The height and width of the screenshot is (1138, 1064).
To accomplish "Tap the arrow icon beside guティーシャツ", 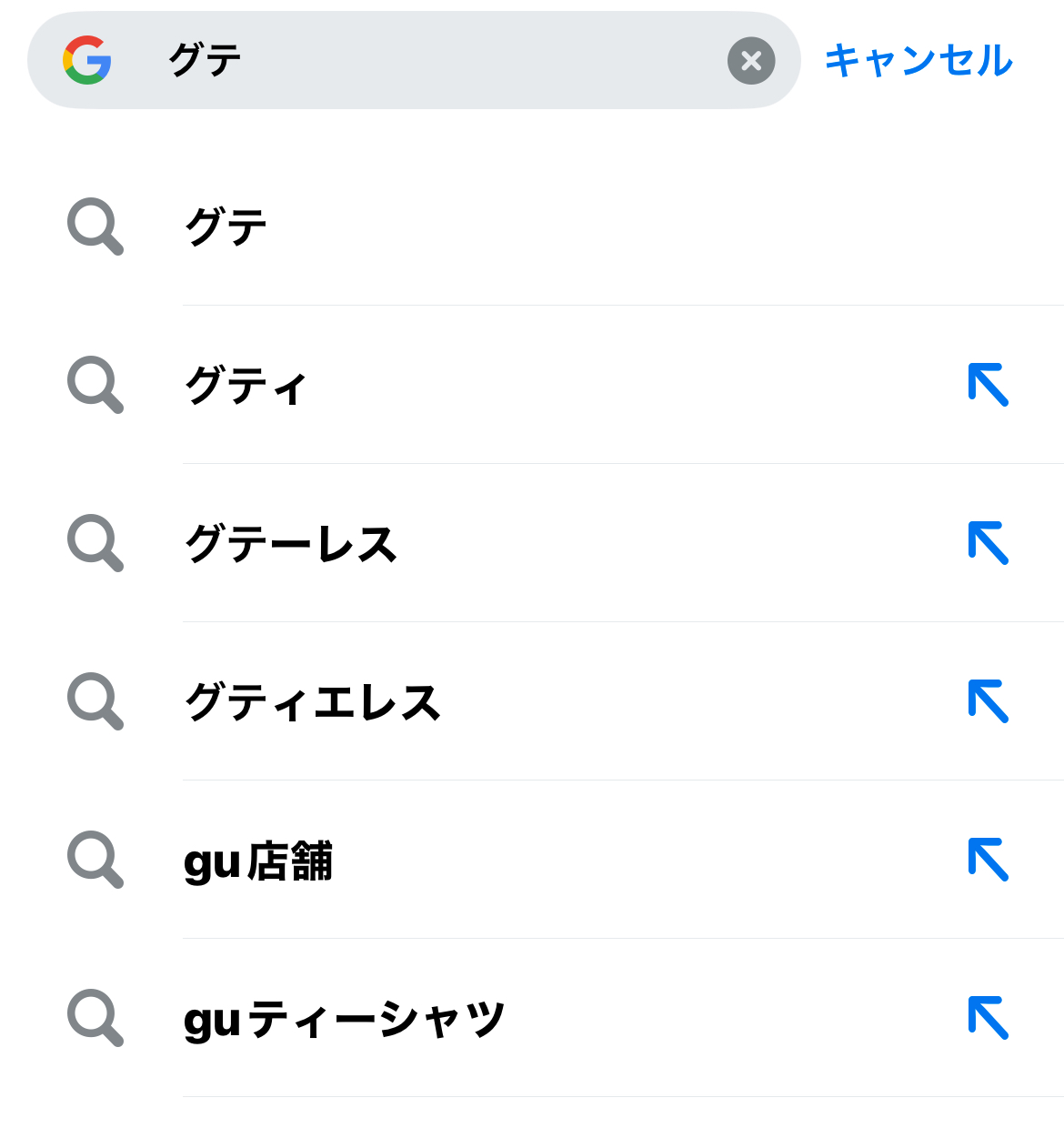I will click(989, 1017).
